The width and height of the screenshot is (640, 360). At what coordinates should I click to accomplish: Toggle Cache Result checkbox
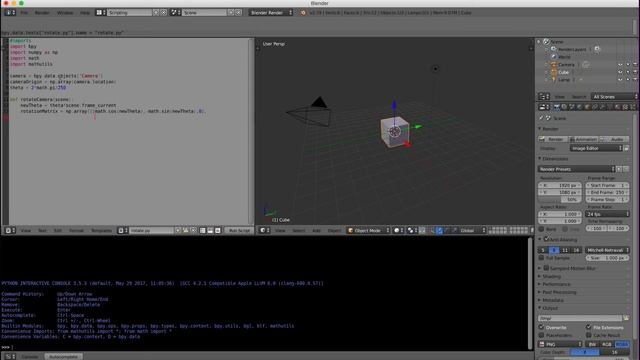coord(589,335)
